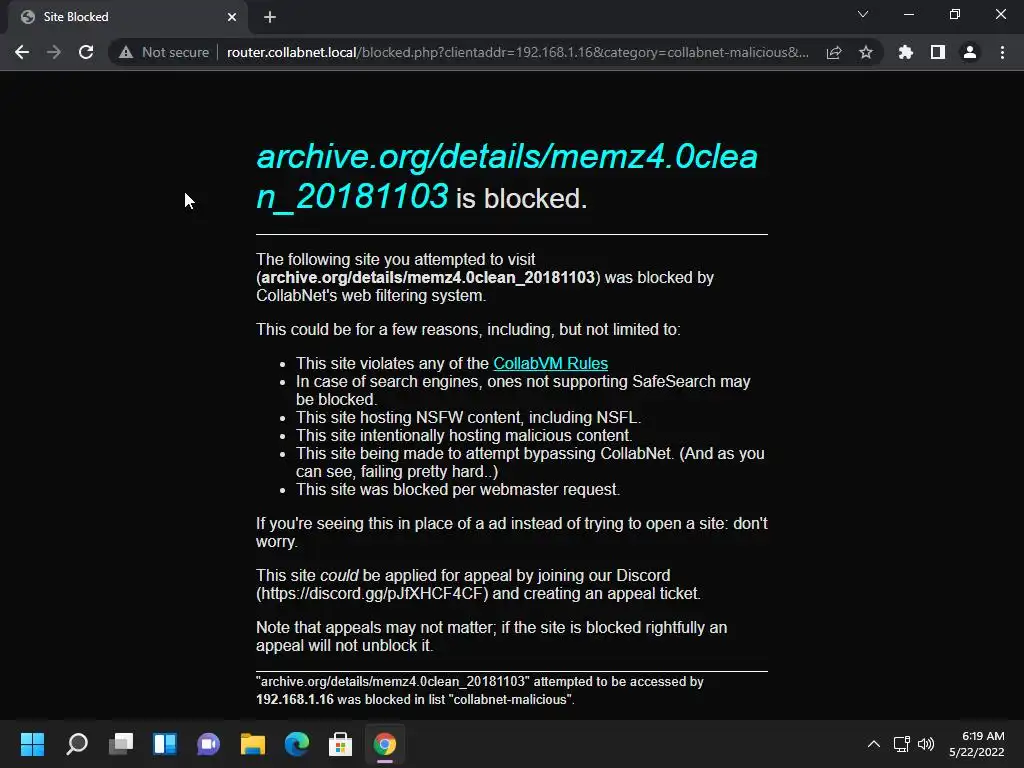This screenshot has height=768, width=1024.
Task: Toggle the Chrome side panel
Action: click(938, 52)
